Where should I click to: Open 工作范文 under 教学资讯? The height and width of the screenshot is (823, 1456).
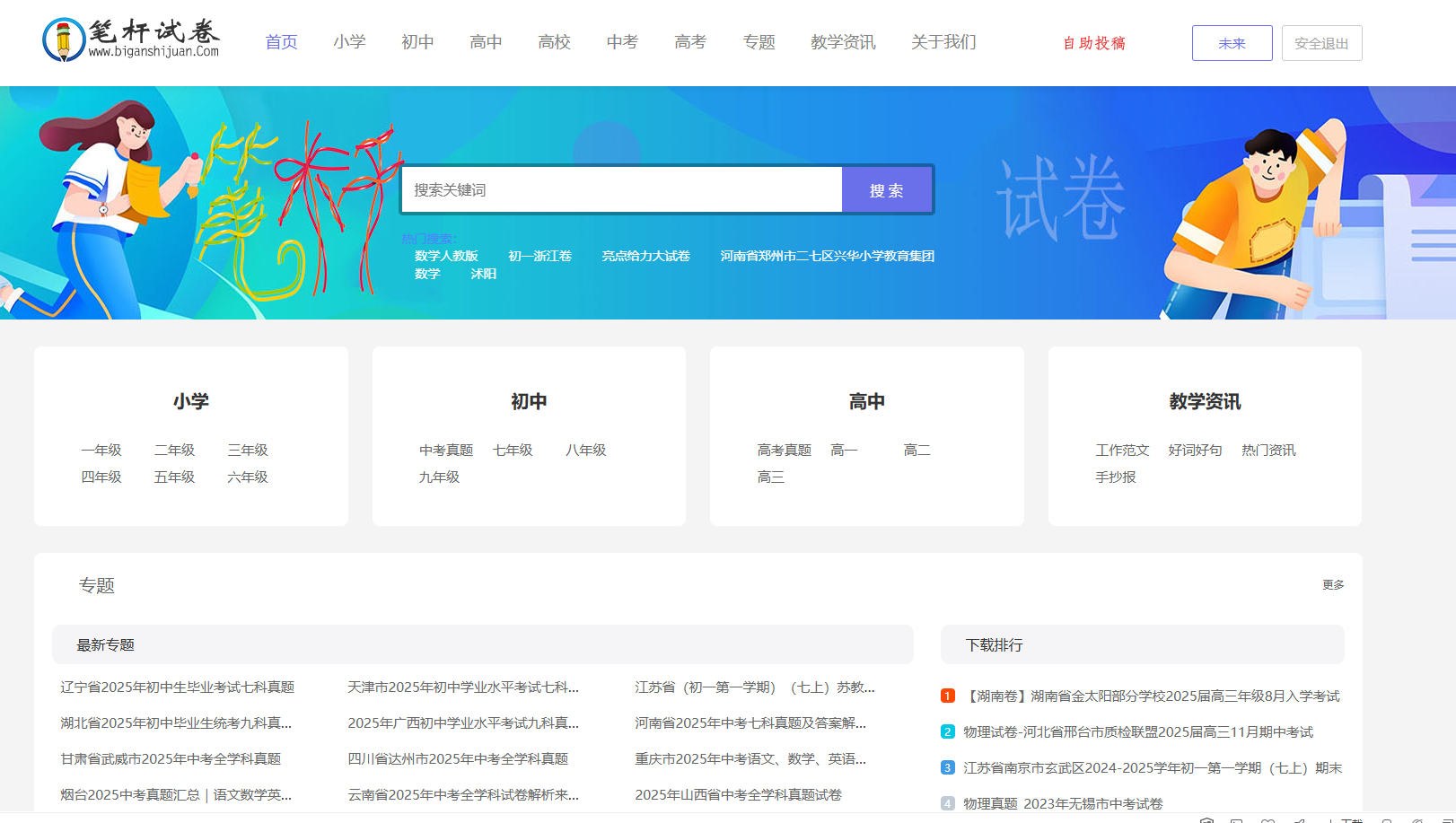coord(1122,450)
